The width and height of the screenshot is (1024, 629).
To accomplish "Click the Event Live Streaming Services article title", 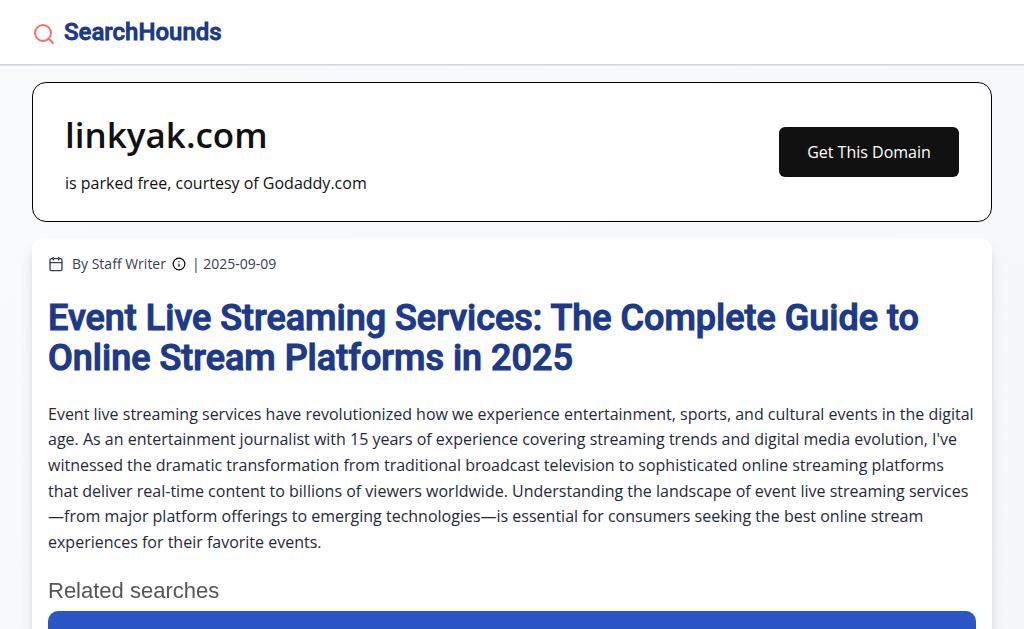I will tap(483, 337).
